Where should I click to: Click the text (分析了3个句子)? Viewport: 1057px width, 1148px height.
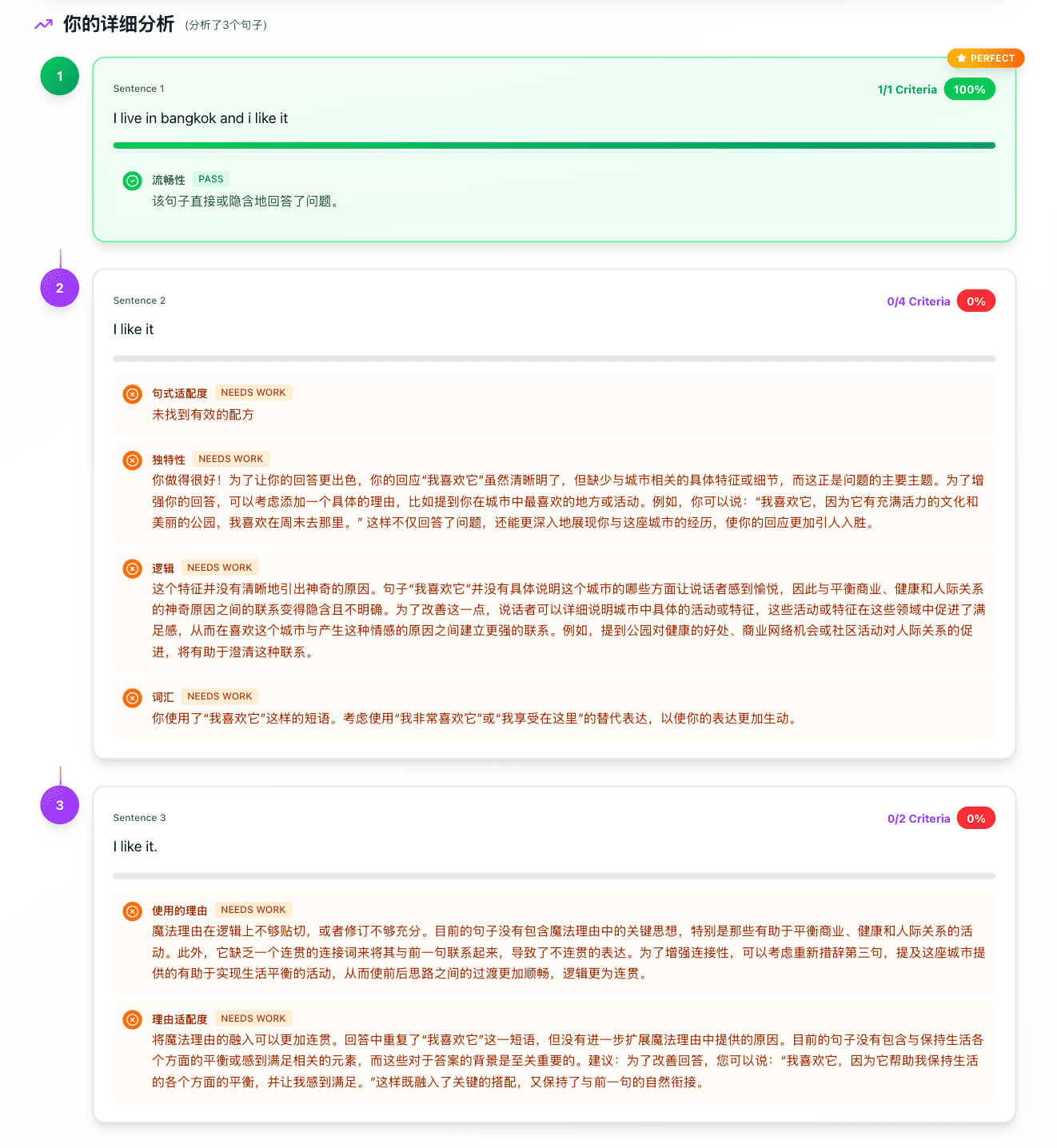226,26
